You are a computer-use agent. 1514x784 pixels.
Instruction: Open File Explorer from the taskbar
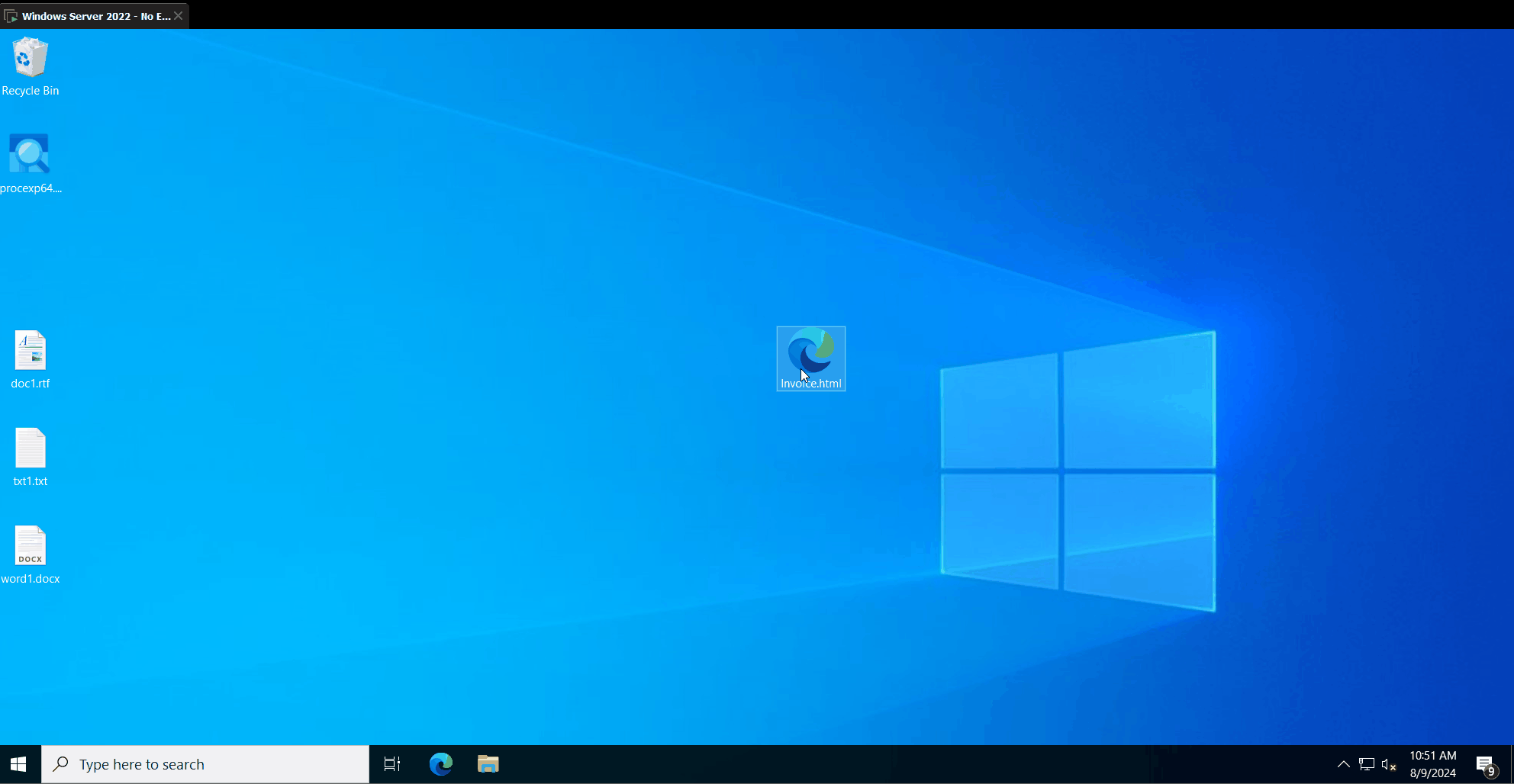click(x=488, y=764)
